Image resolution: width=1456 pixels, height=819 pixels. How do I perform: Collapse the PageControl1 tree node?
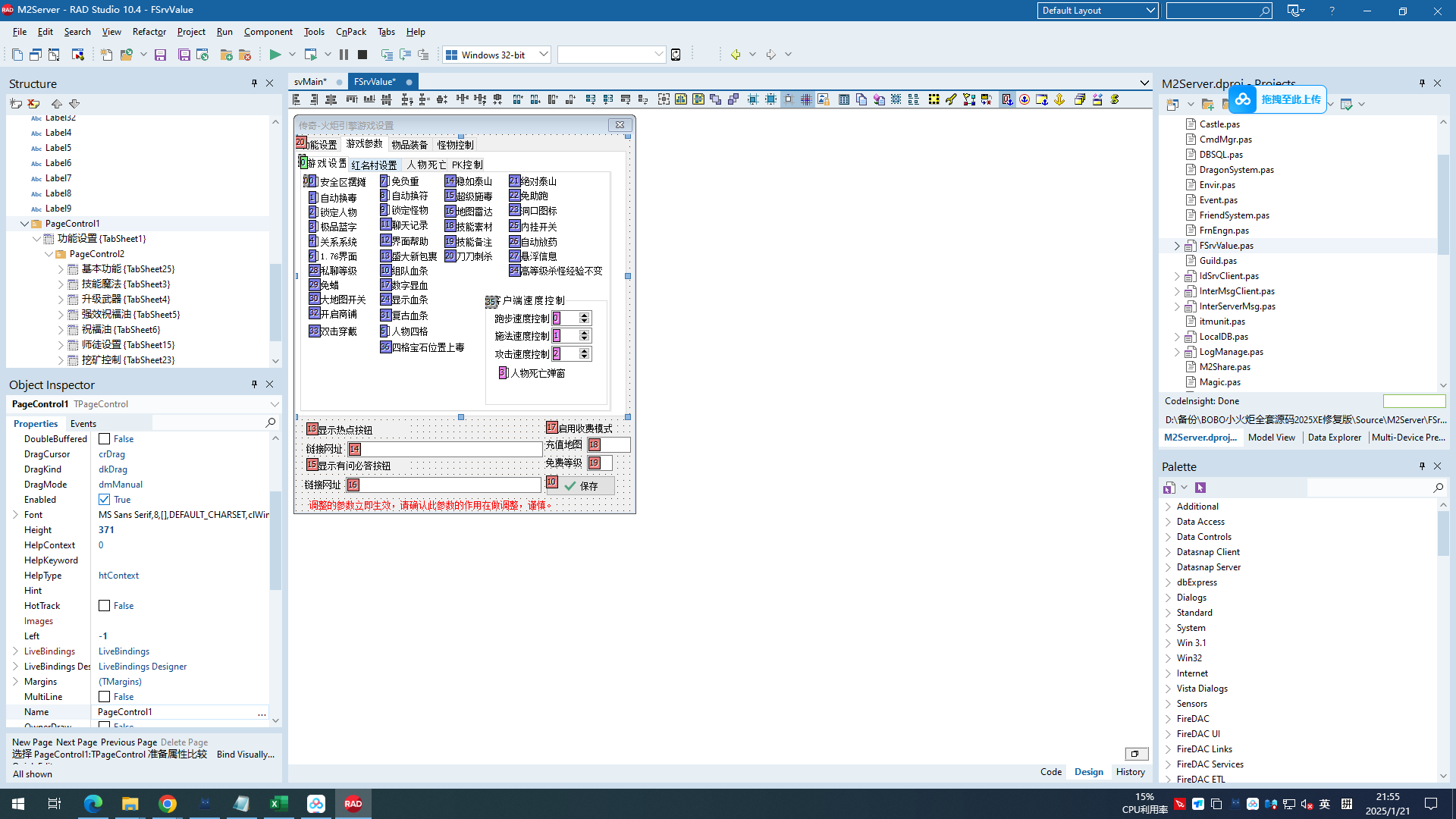click(x=24, y=224)
